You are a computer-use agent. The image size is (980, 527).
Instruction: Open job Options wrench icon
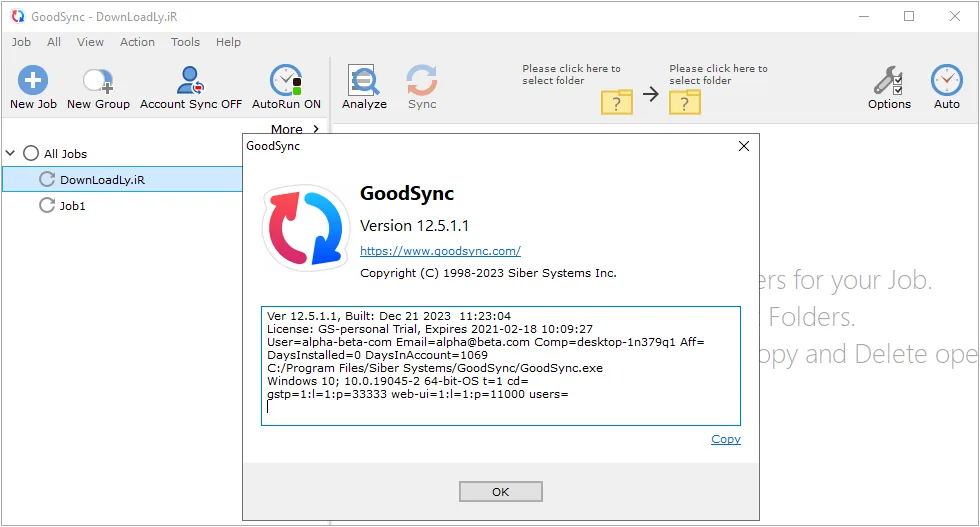(888, 81)
